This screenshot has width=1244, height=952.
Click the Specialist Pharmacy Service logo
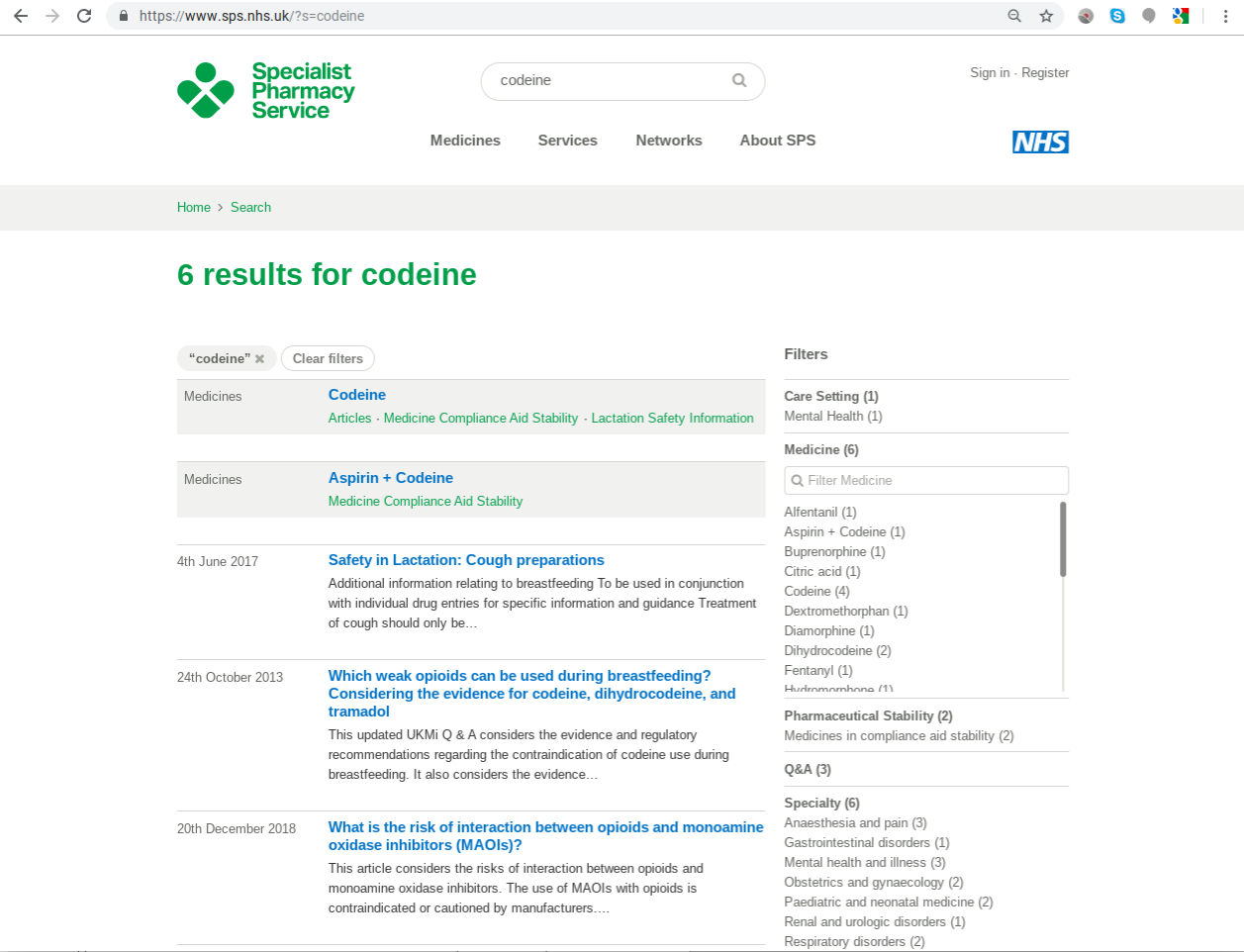click(x=265, y=91)
